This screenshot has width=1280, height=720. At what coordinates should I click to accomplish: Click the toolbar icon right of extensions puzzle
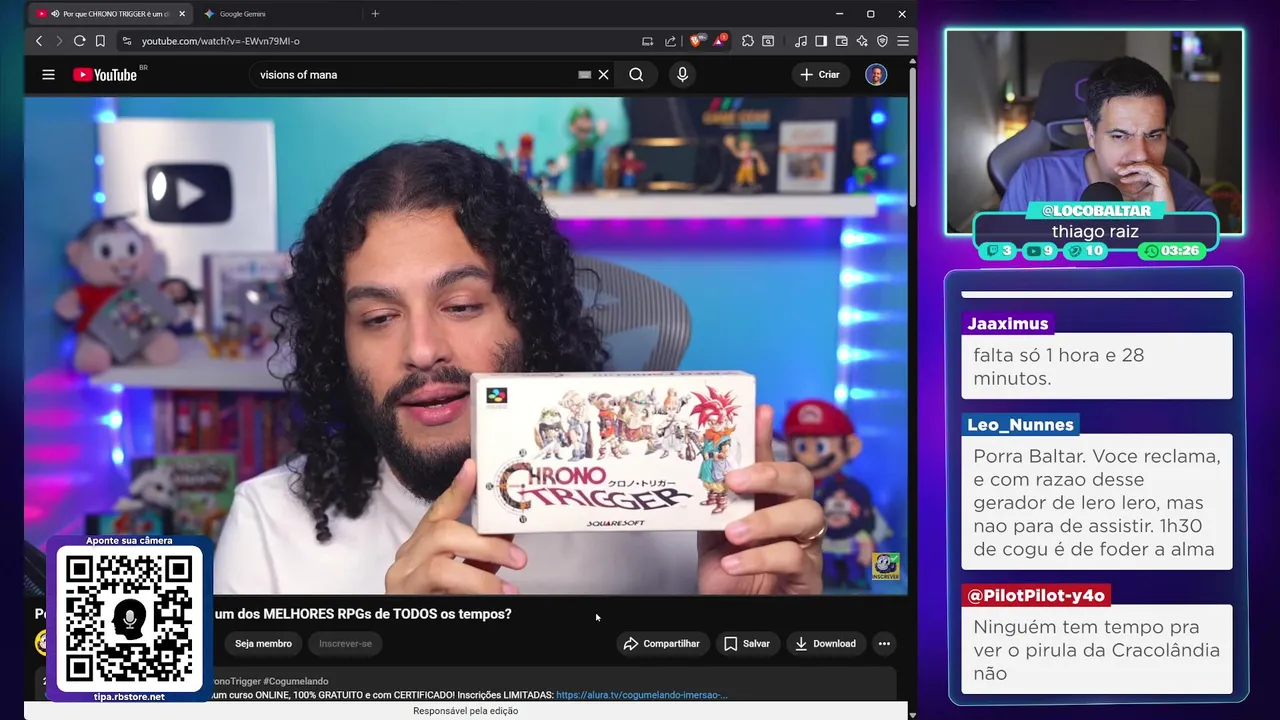[768, 41]
